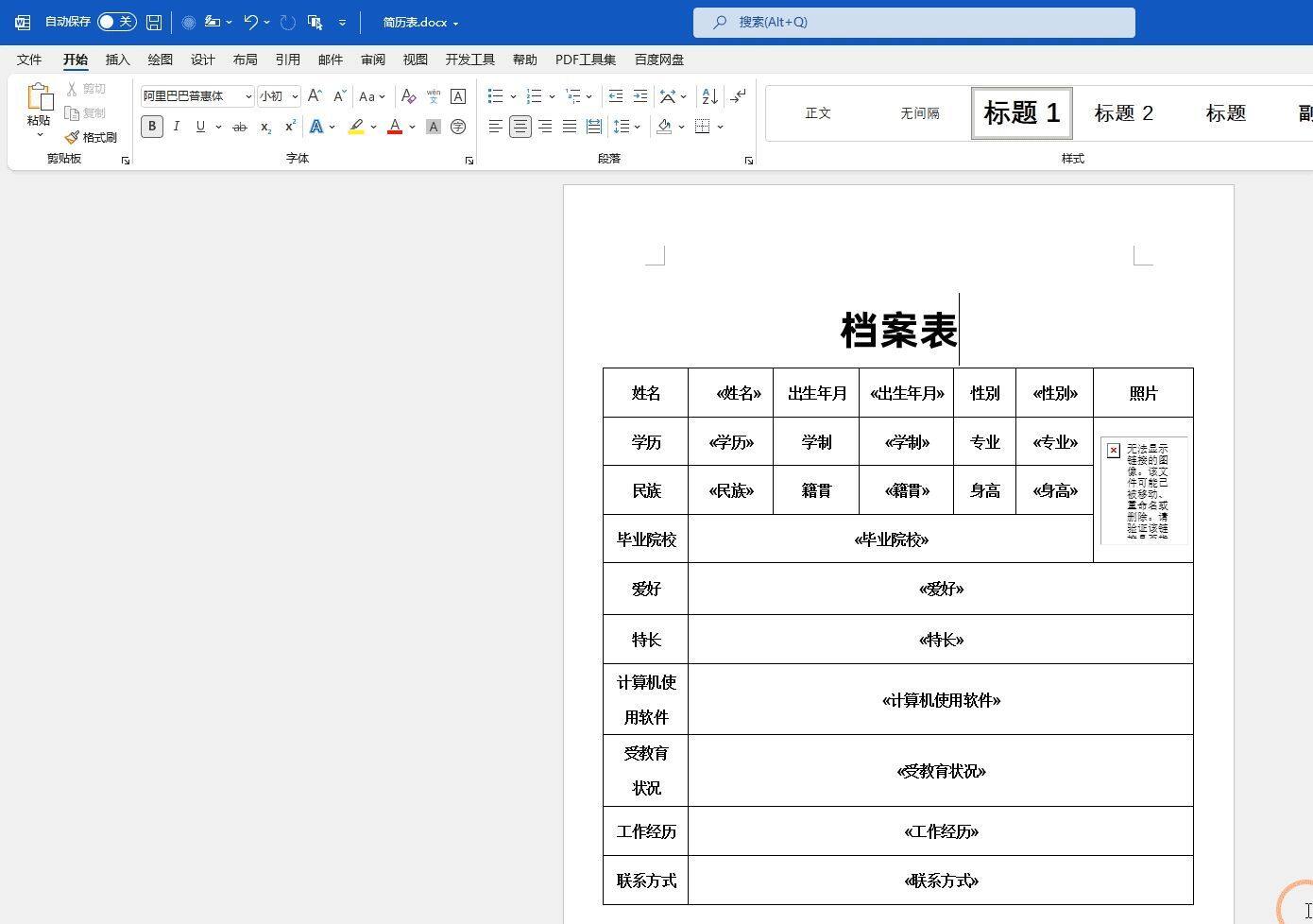
Task: Open the clipboard (剪贴板) pane launcher
Action: pos(126,161)
